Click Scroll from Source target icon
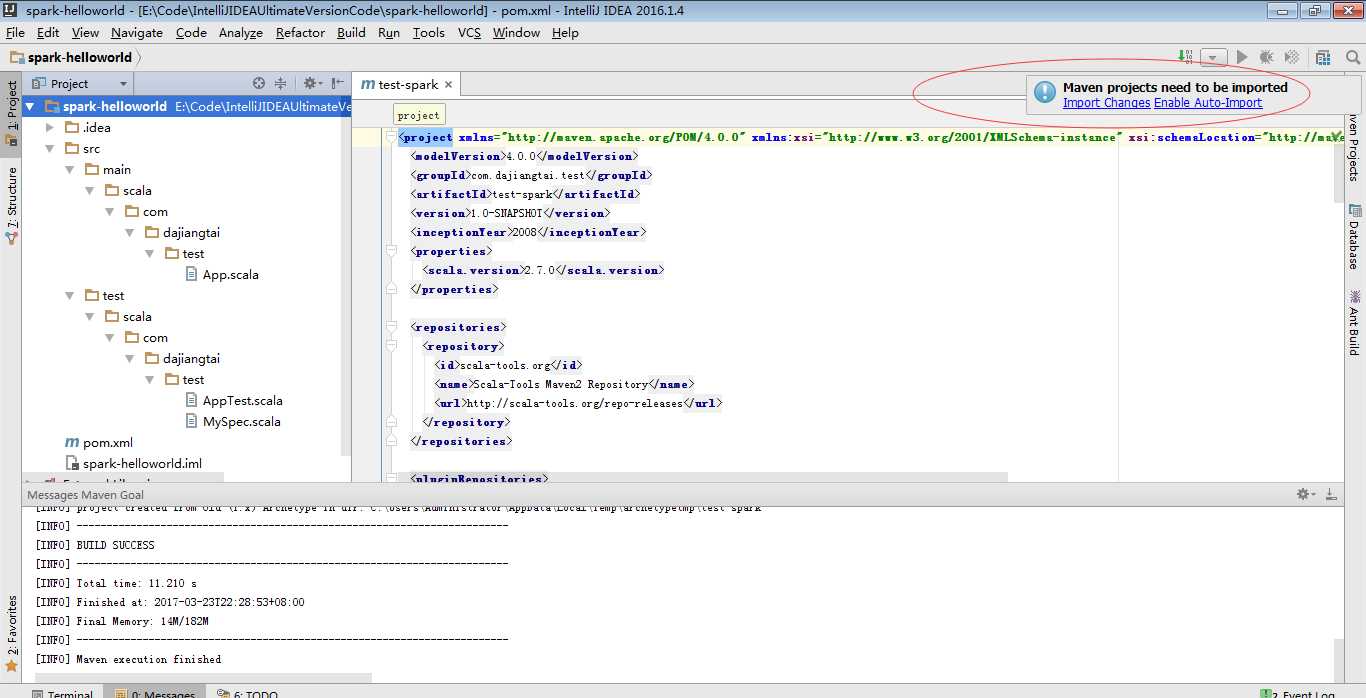The width and height of the screenshot is (1366, 698). coord(259,84)
